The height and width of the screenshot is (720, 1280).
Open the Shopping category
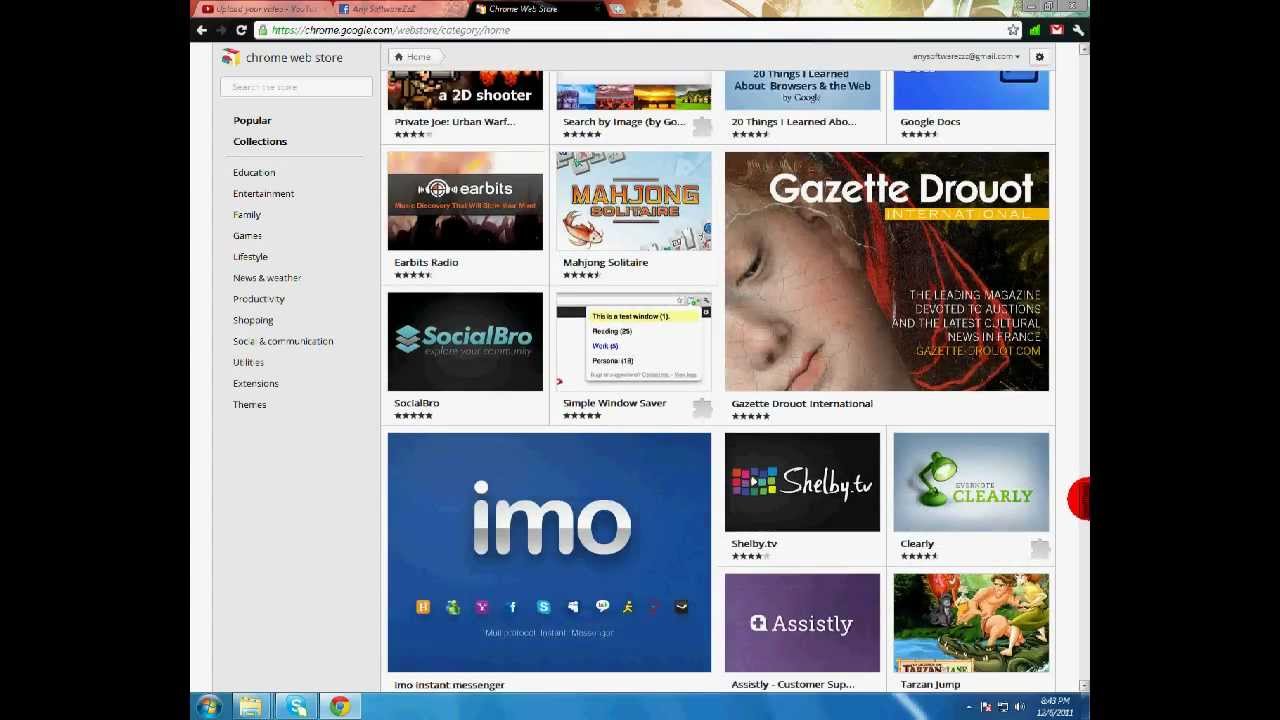pyautogui.click(x=253, y=320)
